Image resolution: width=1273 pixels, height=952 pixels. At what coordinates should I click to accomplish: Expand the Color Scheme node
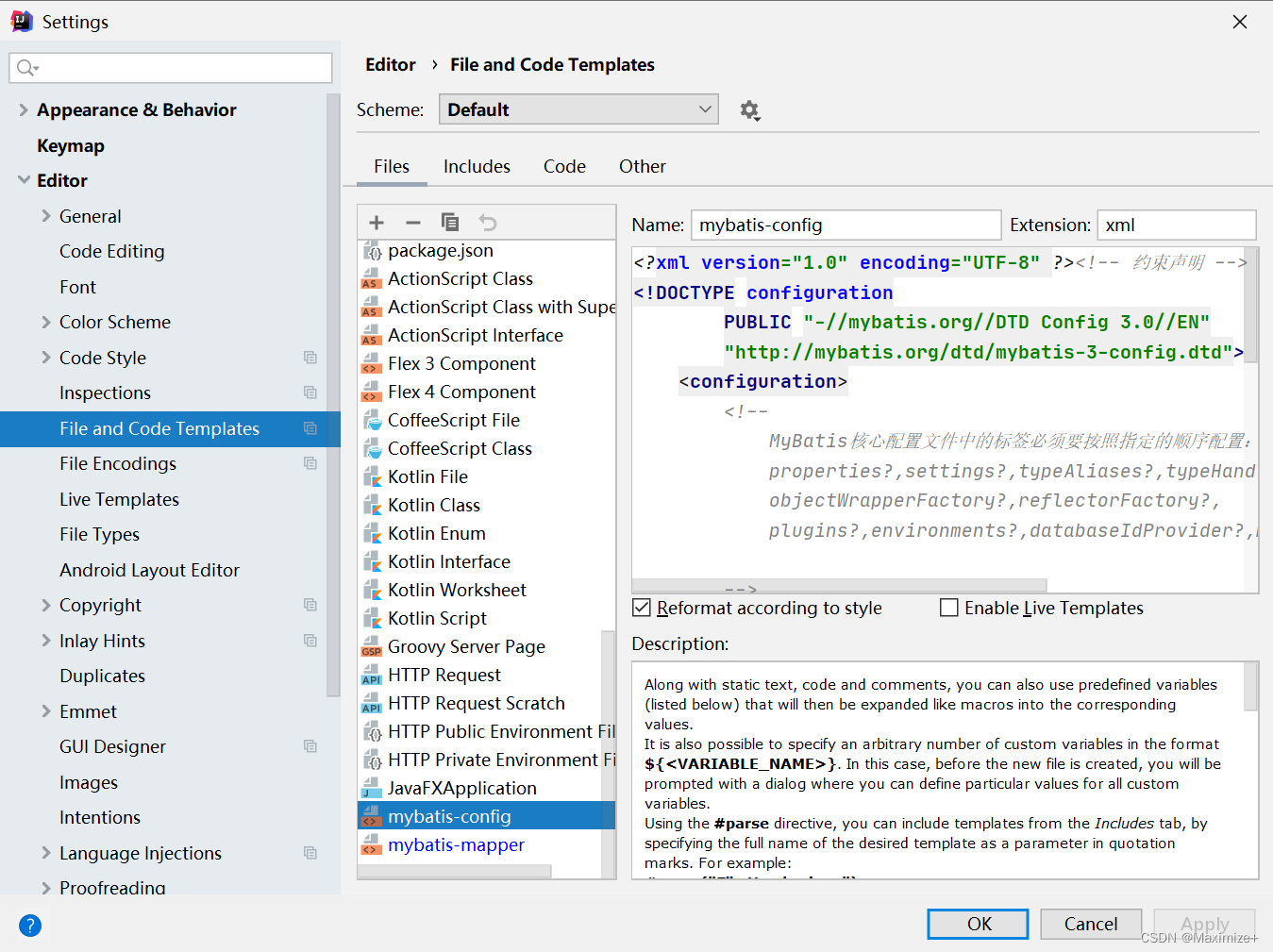(x=46, y=322)
